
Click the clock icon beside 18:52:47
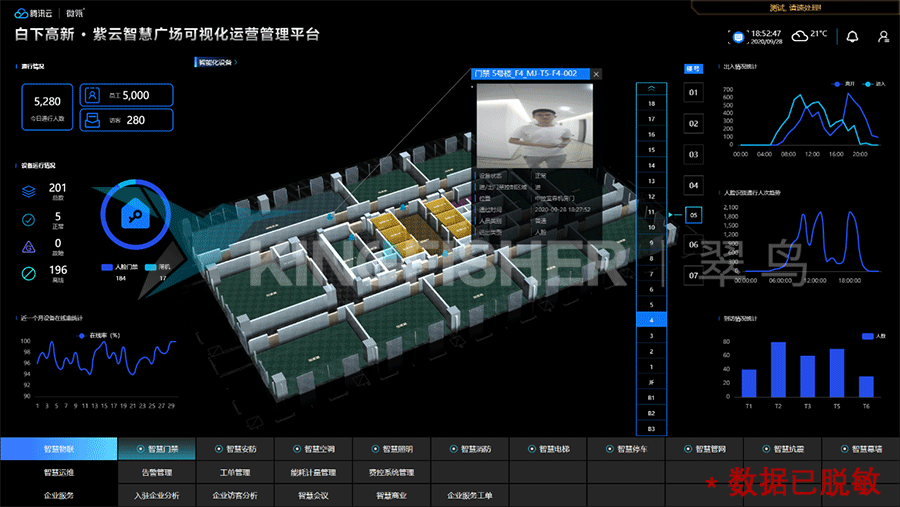pyautogui.click(x=738, y=37)
